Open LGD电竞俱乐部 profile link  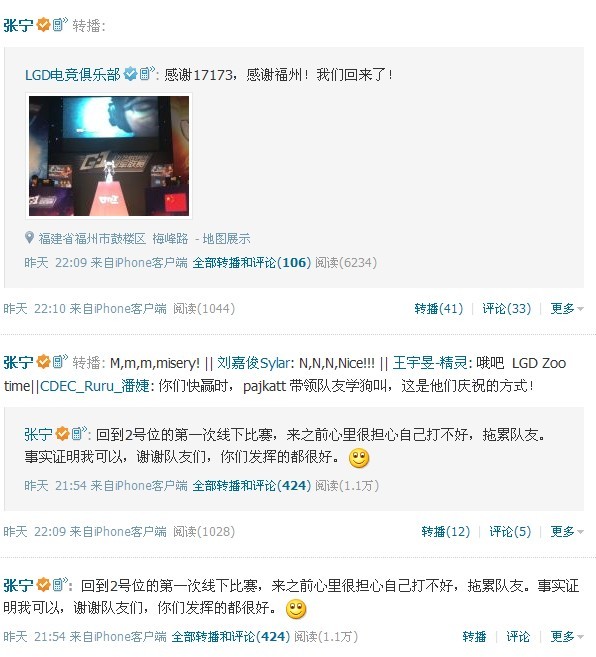coord(73,75)
